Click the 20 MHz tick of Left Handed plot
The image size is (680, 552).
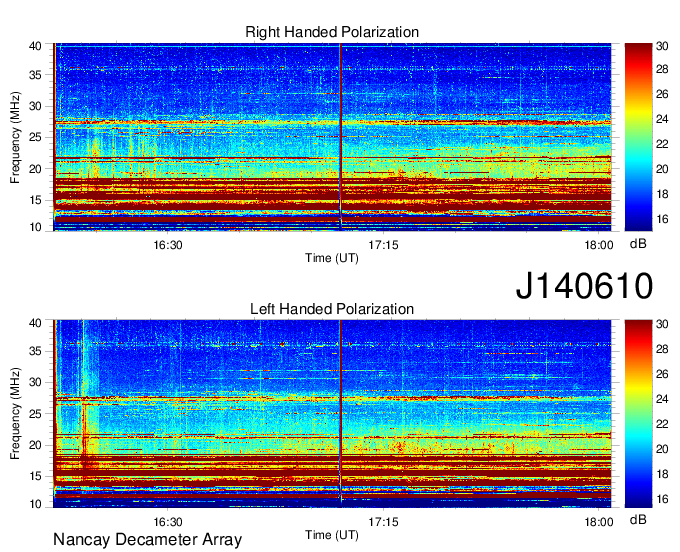click(35, 445)
